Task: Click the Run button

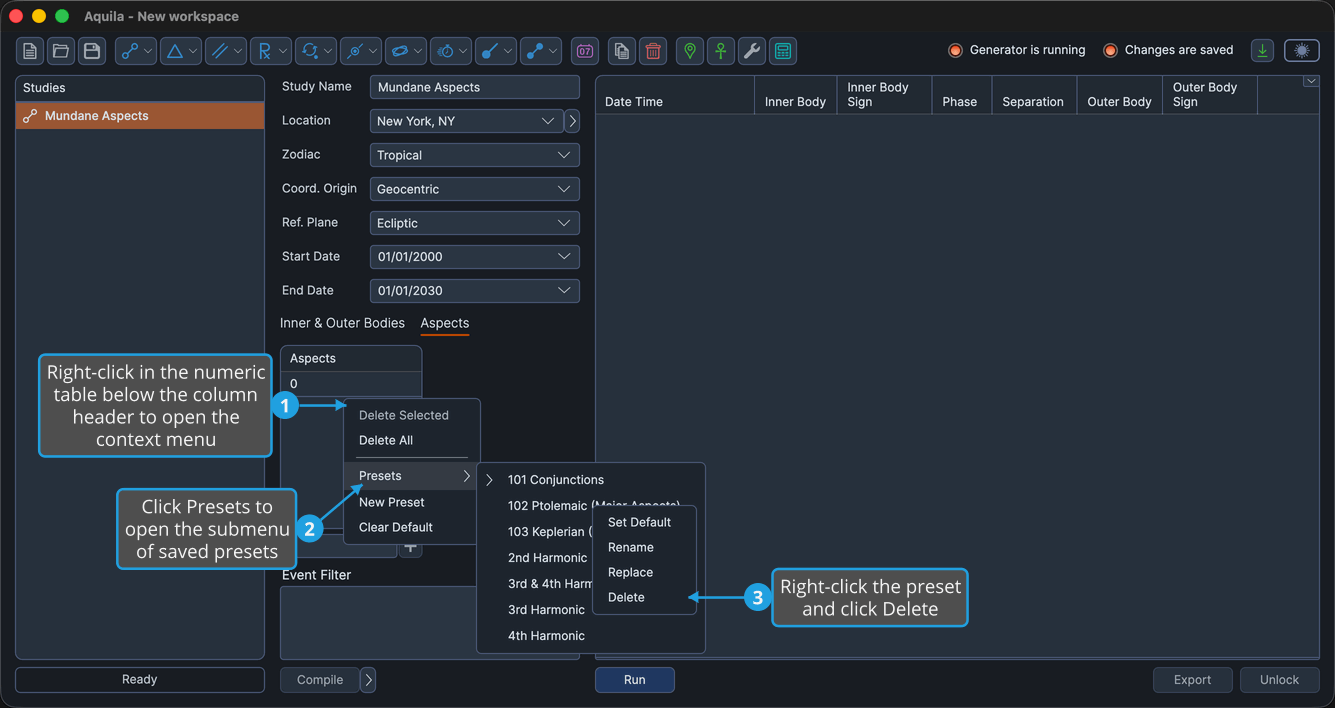Action: [x=635, y=680]
